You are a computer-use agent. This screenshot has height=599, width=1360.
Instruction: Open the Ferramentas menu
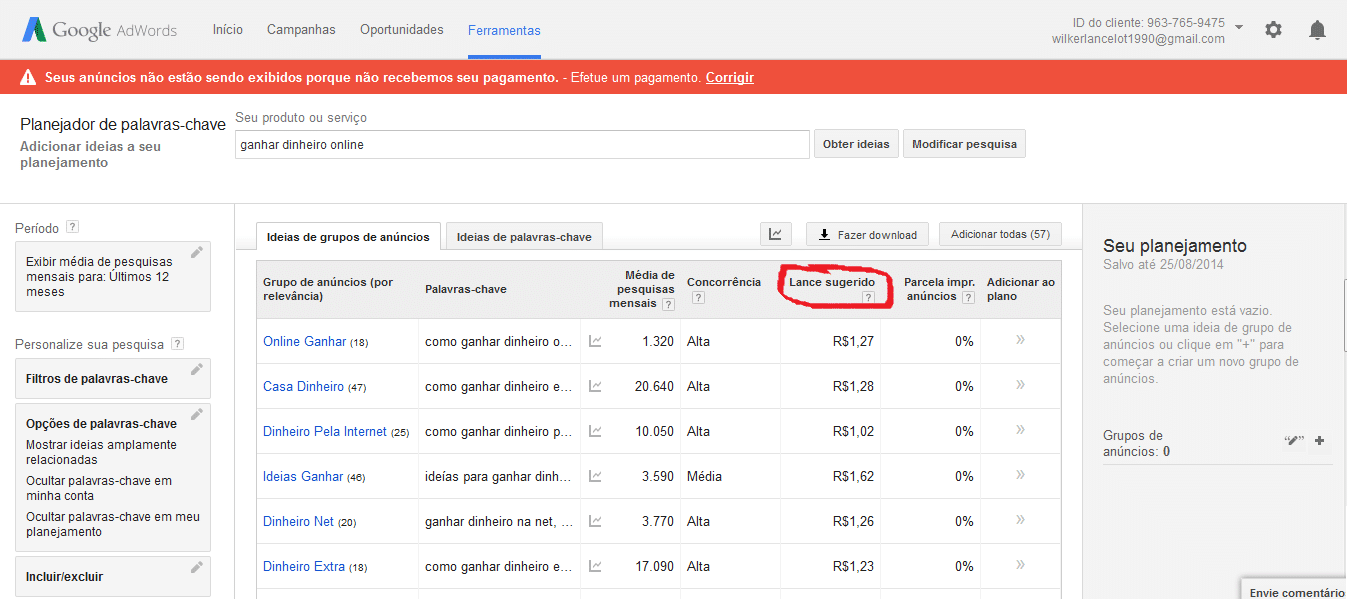[x=504, y=31]
